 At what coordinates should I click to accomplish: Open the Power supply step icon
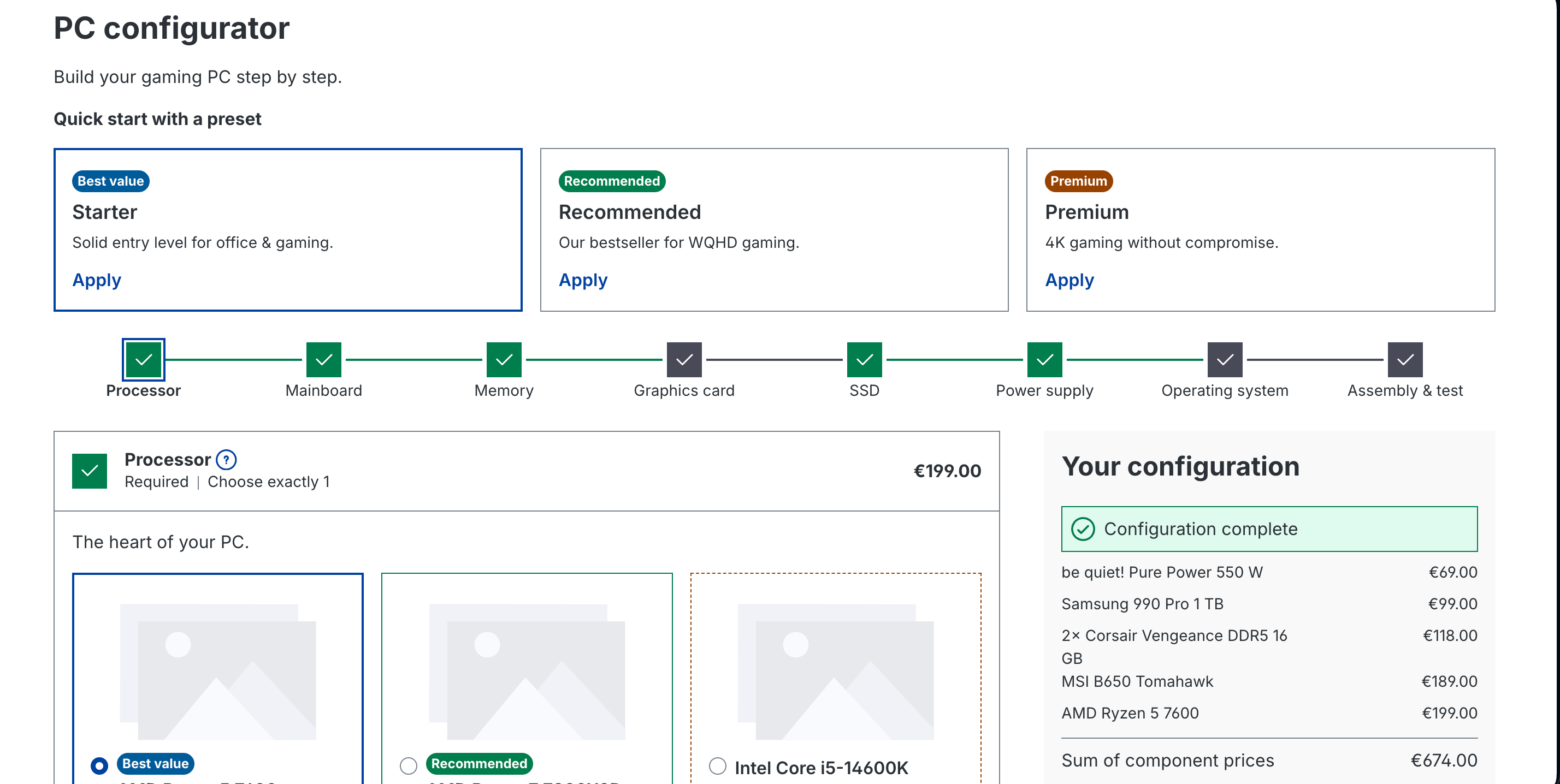(1044, 360)
